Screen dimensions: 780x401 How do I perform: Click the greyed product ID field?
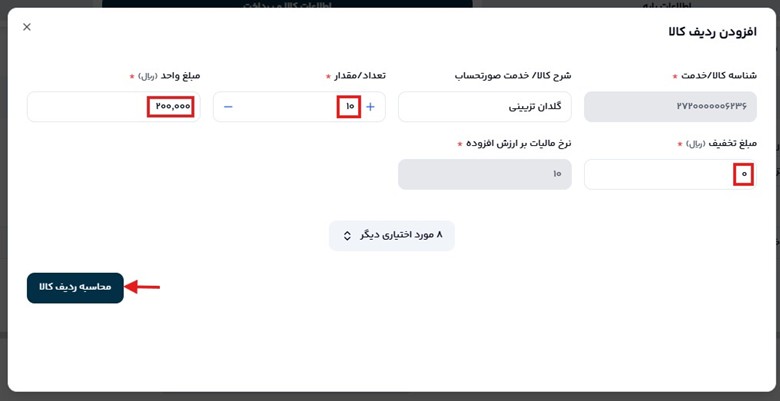pos(670,107)
